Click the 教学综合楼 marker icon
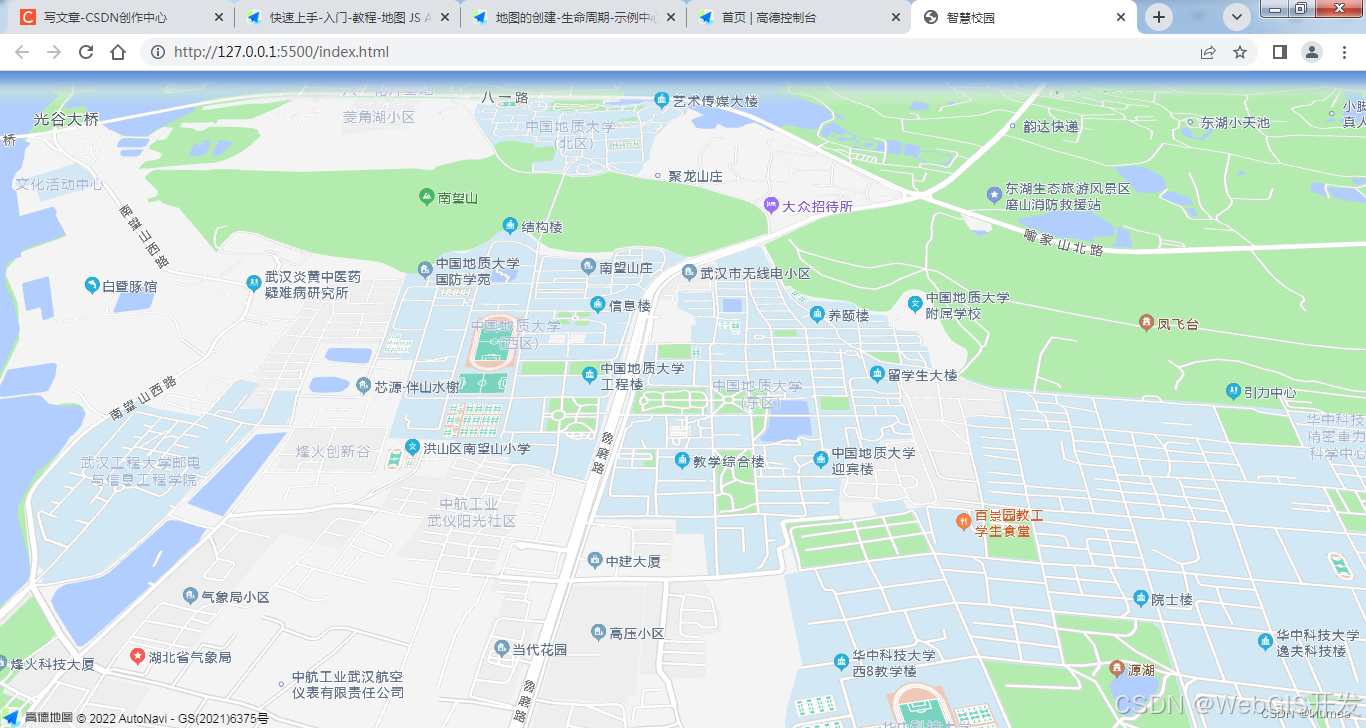 (x=682, y=461)
